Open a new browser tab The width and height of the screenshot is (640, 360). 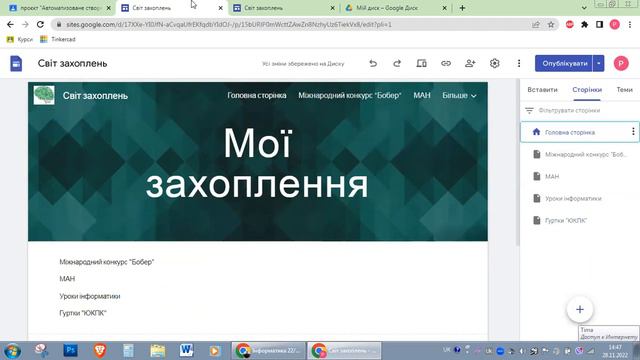pos(462,8)
